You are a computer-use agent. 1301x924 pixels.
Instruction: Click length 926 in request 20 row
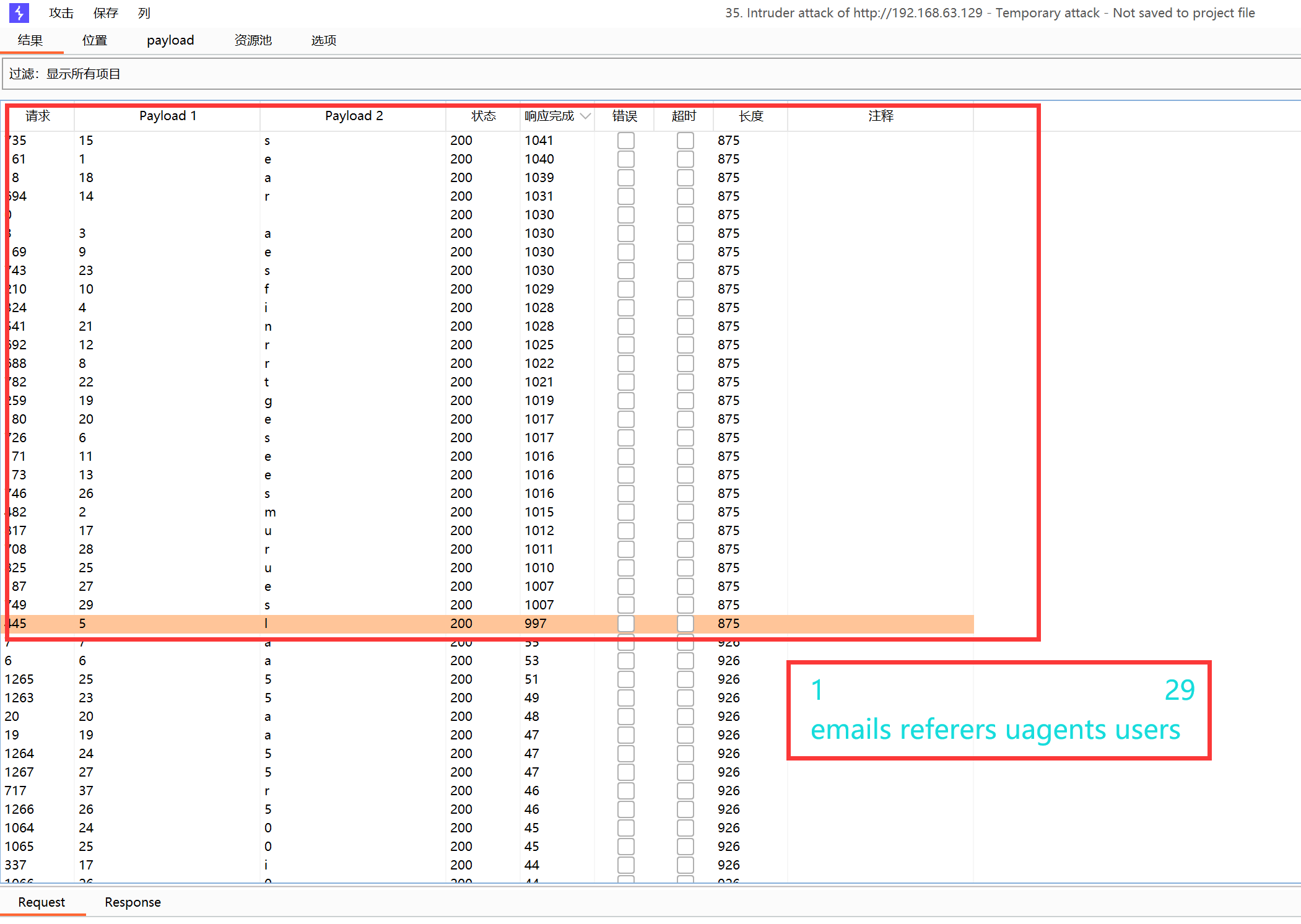[729, 717]
